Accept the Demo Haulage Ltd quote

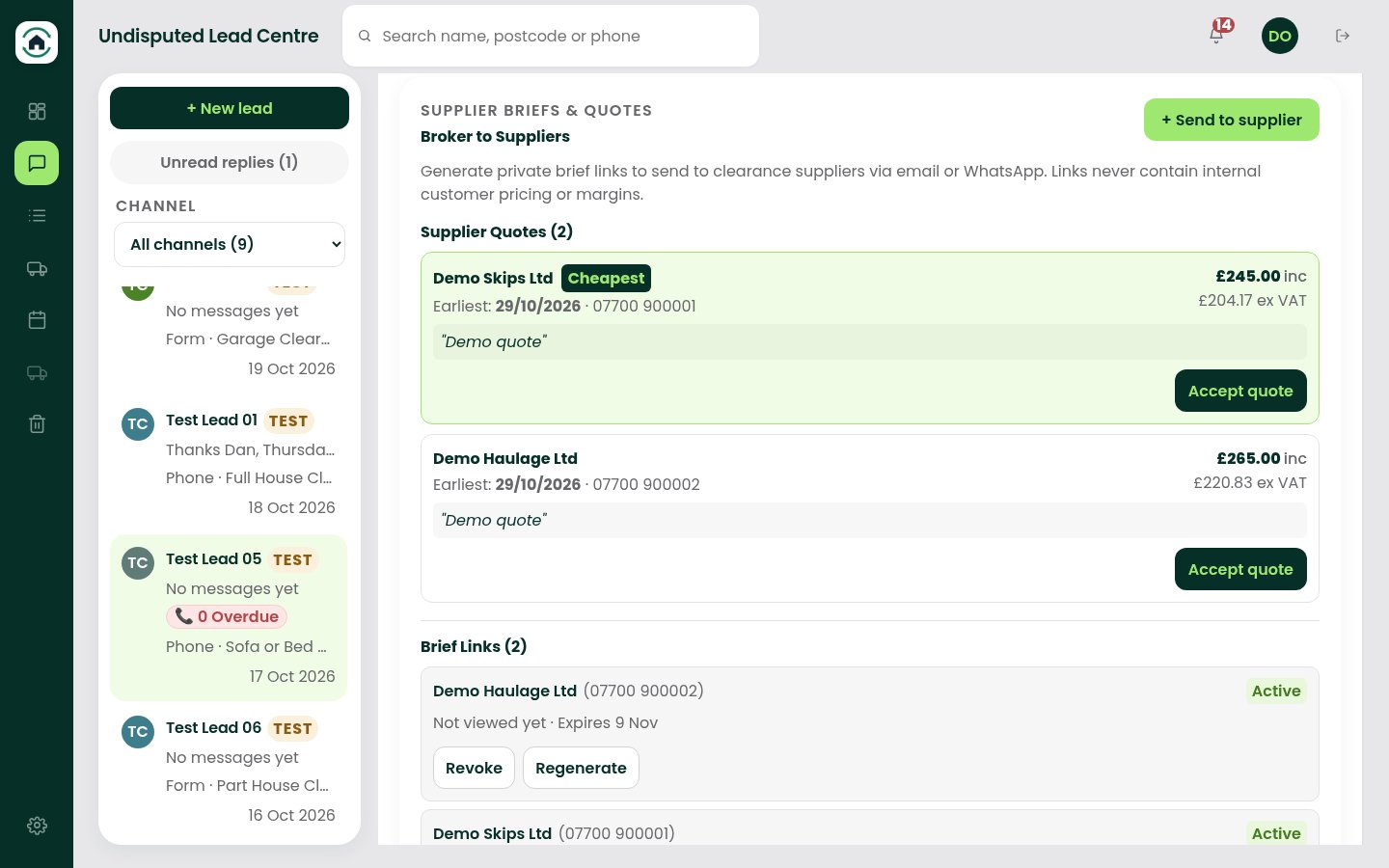(1240, 569)
